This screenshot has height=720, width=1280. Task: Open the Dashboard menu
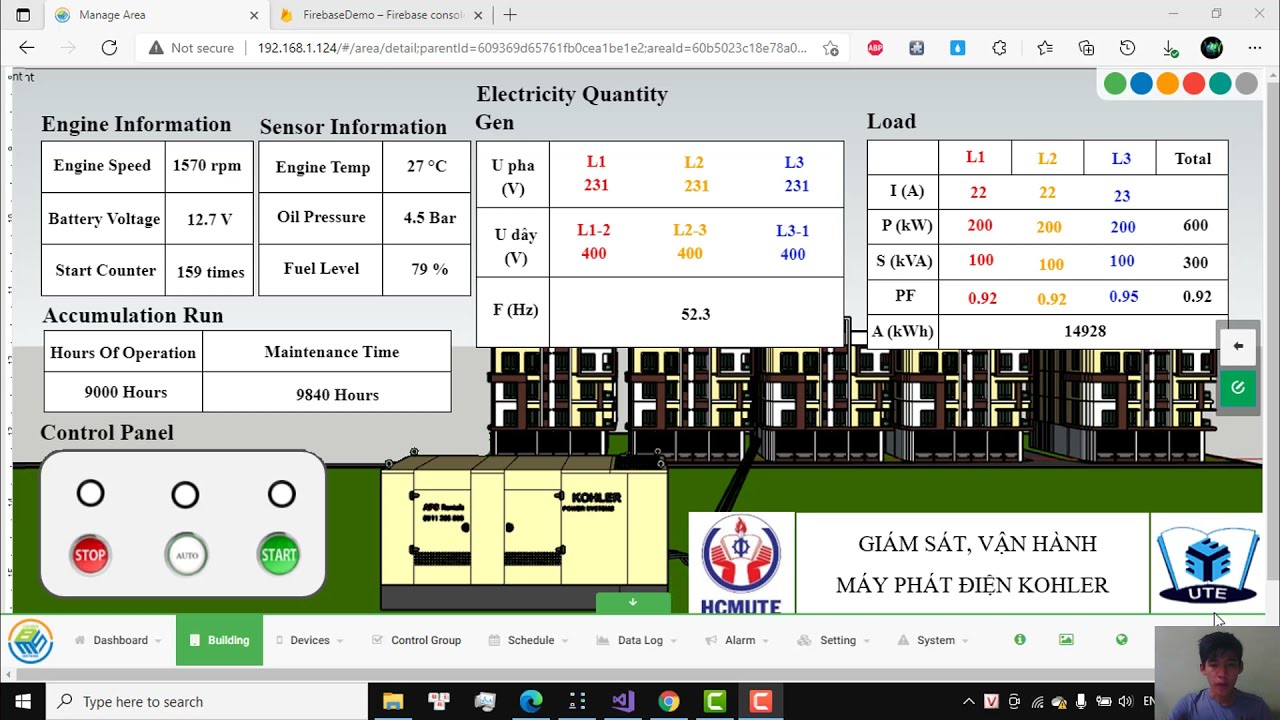[x=118, y=640]
